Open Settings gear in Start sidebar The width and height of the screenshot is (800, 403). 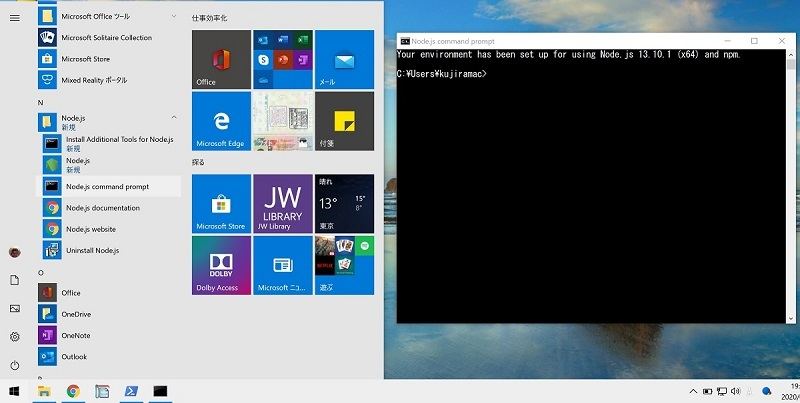[15, 337]
